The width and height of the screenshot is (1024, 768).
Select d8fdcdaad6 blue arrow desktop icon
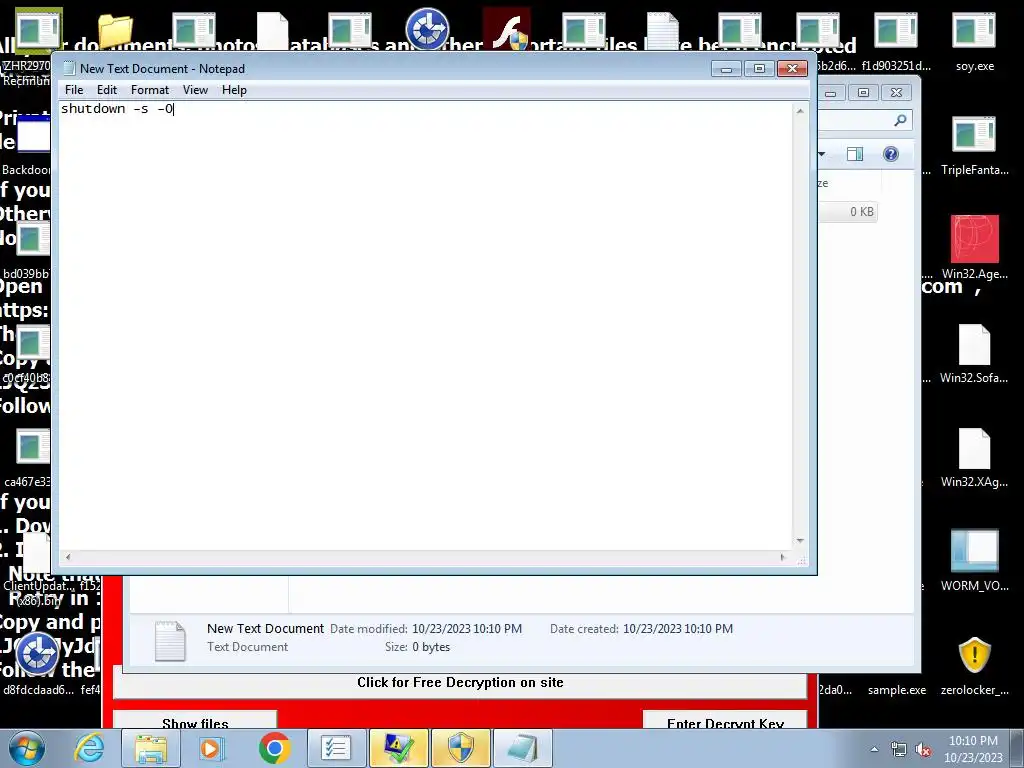pos(37,661)
